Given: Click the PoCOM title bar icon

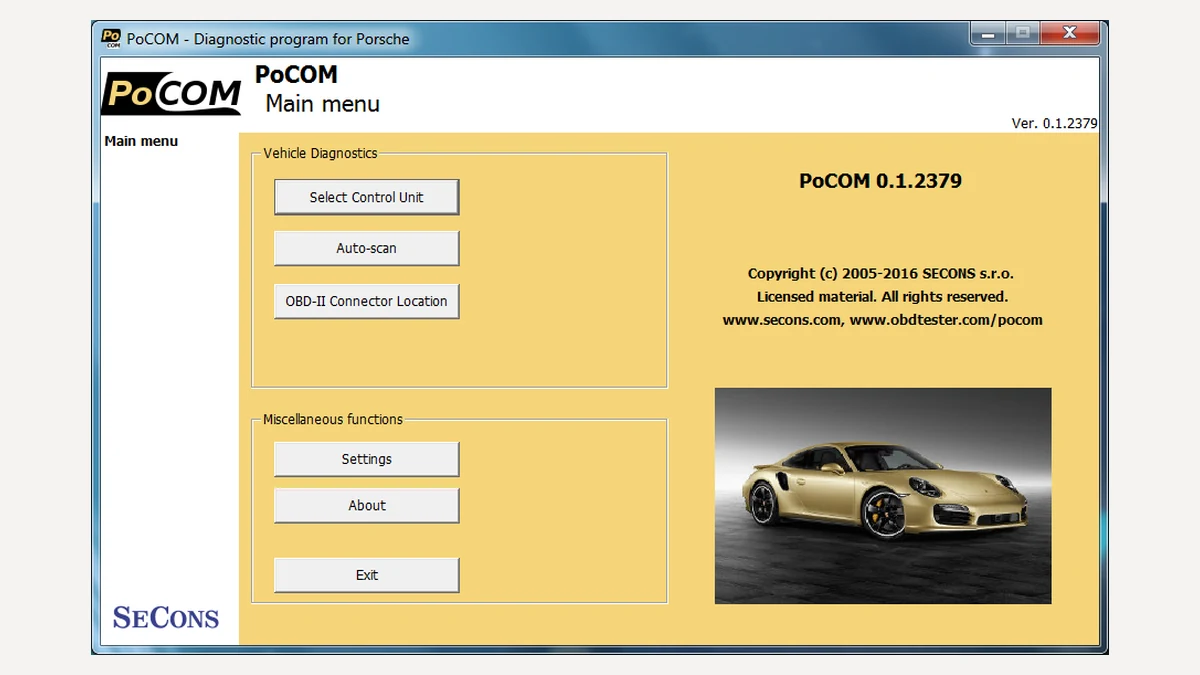Looking at the screenshot, I should pyautogui.click(x=111, y=38).
